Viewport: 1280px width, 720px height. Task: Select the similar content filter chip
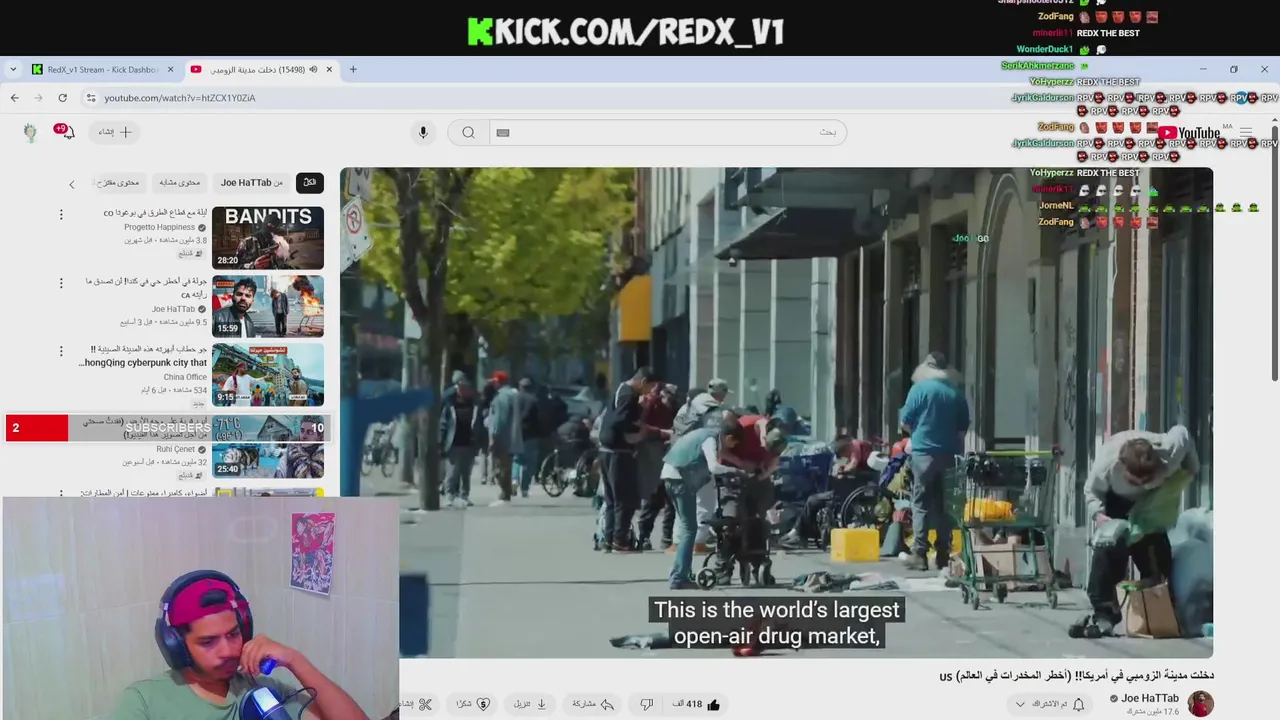(x=180, y=182)
